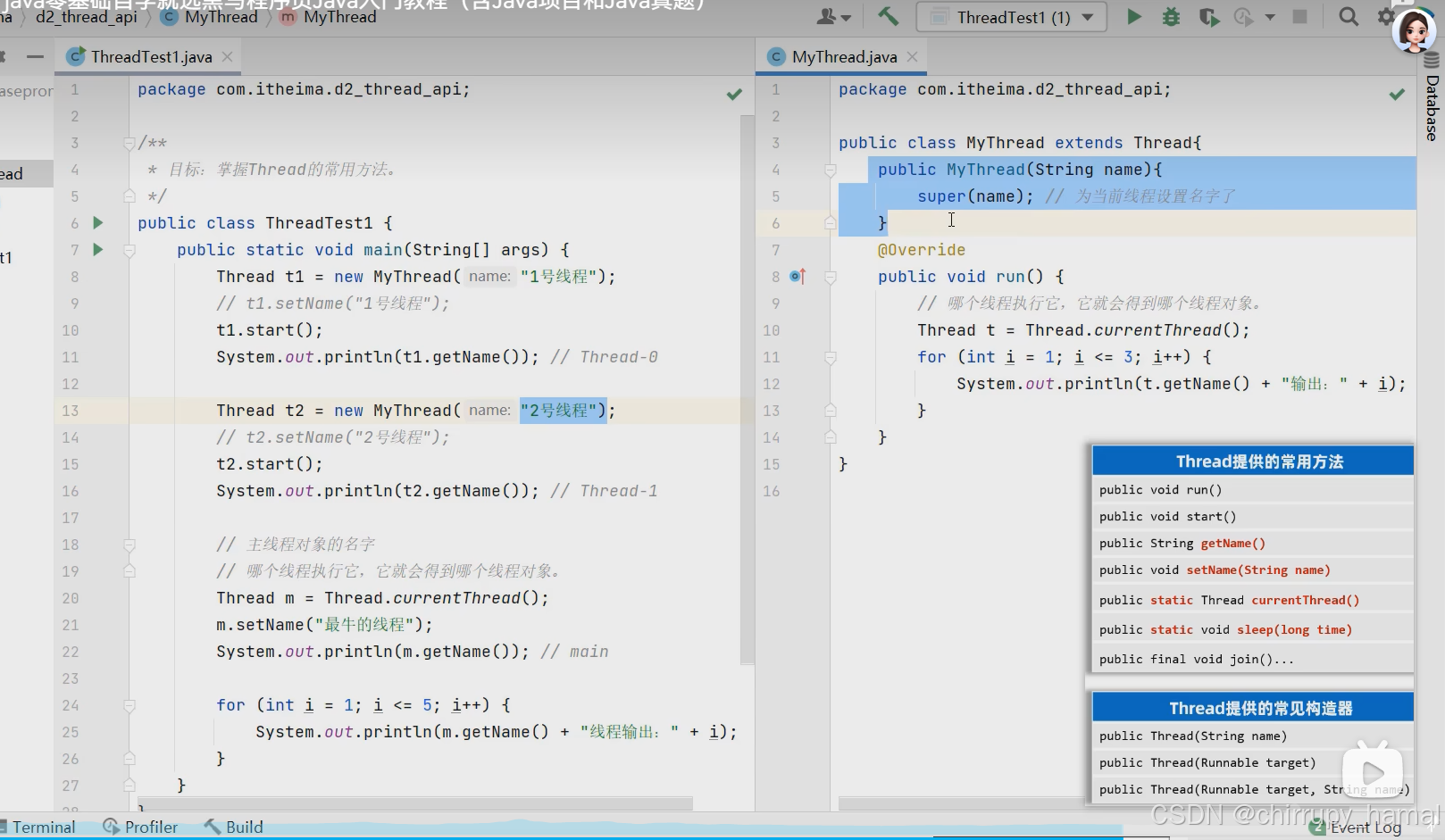The image size is (1445, 840).
Task: Collapse the project panel with minus icon
Action: tap(35, 56)
